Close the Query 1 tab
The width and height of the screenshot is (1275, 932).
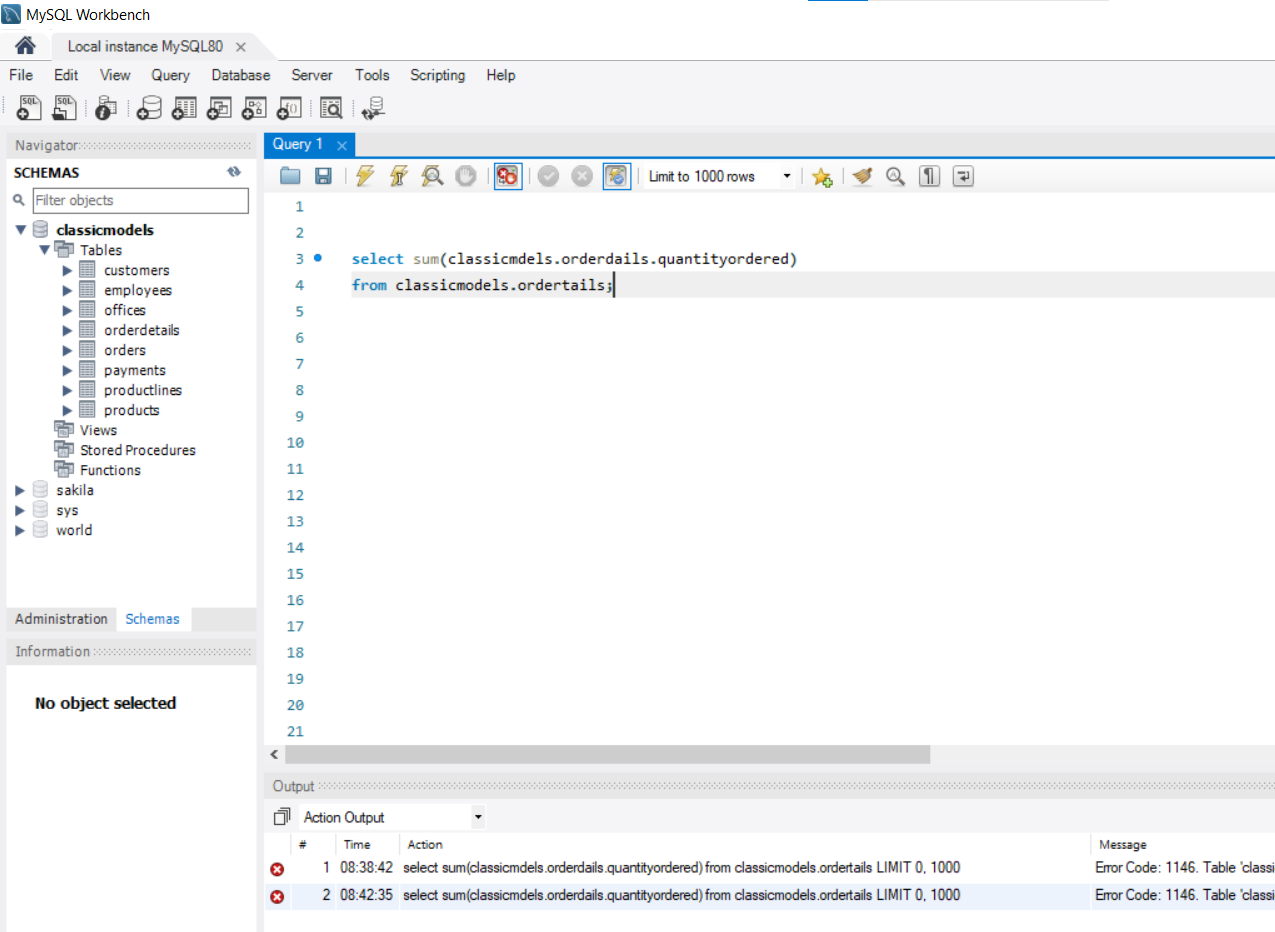tap(341, 145)
